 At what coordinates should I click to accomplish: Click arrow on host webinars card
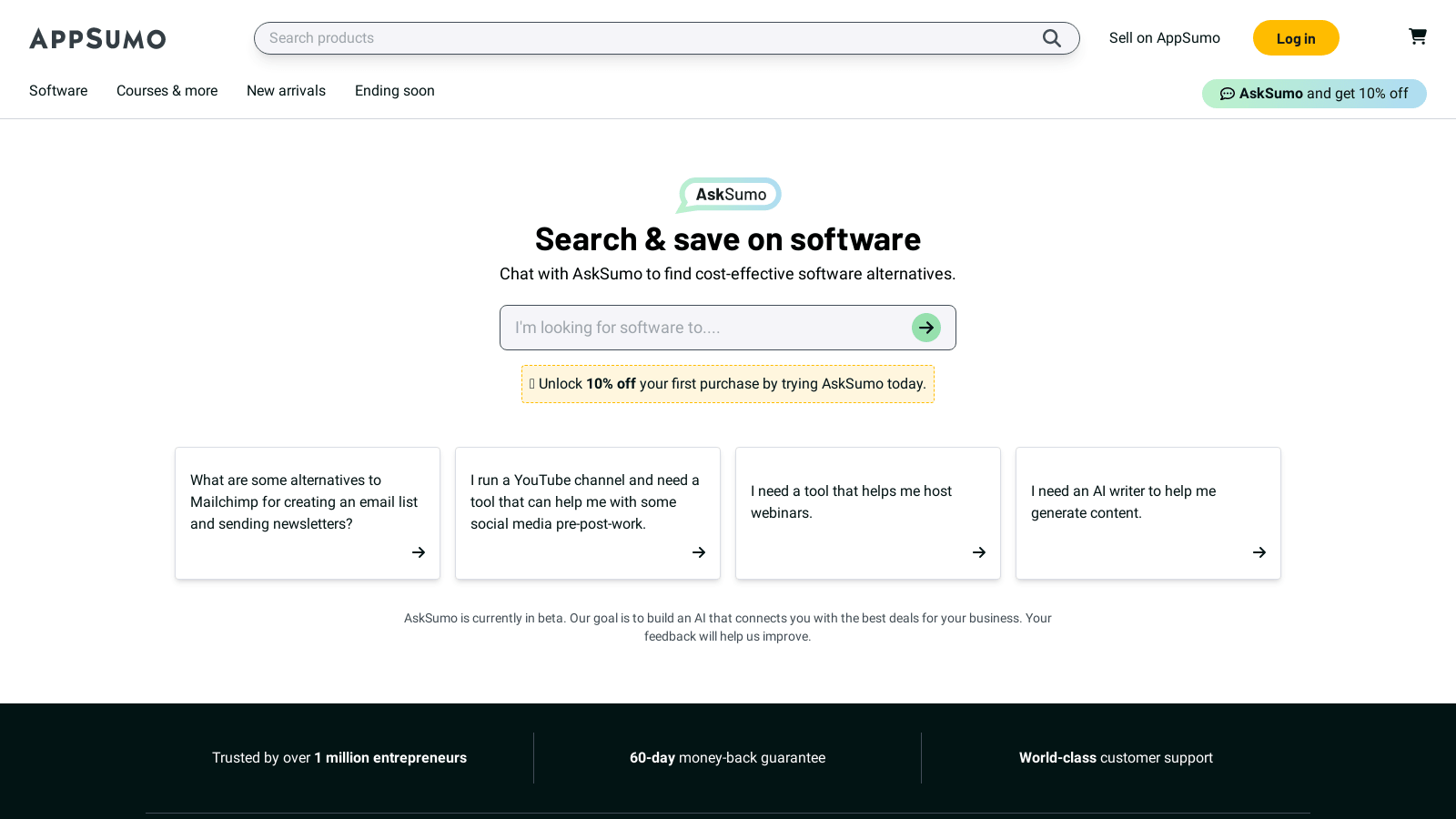tap(979, 552)
